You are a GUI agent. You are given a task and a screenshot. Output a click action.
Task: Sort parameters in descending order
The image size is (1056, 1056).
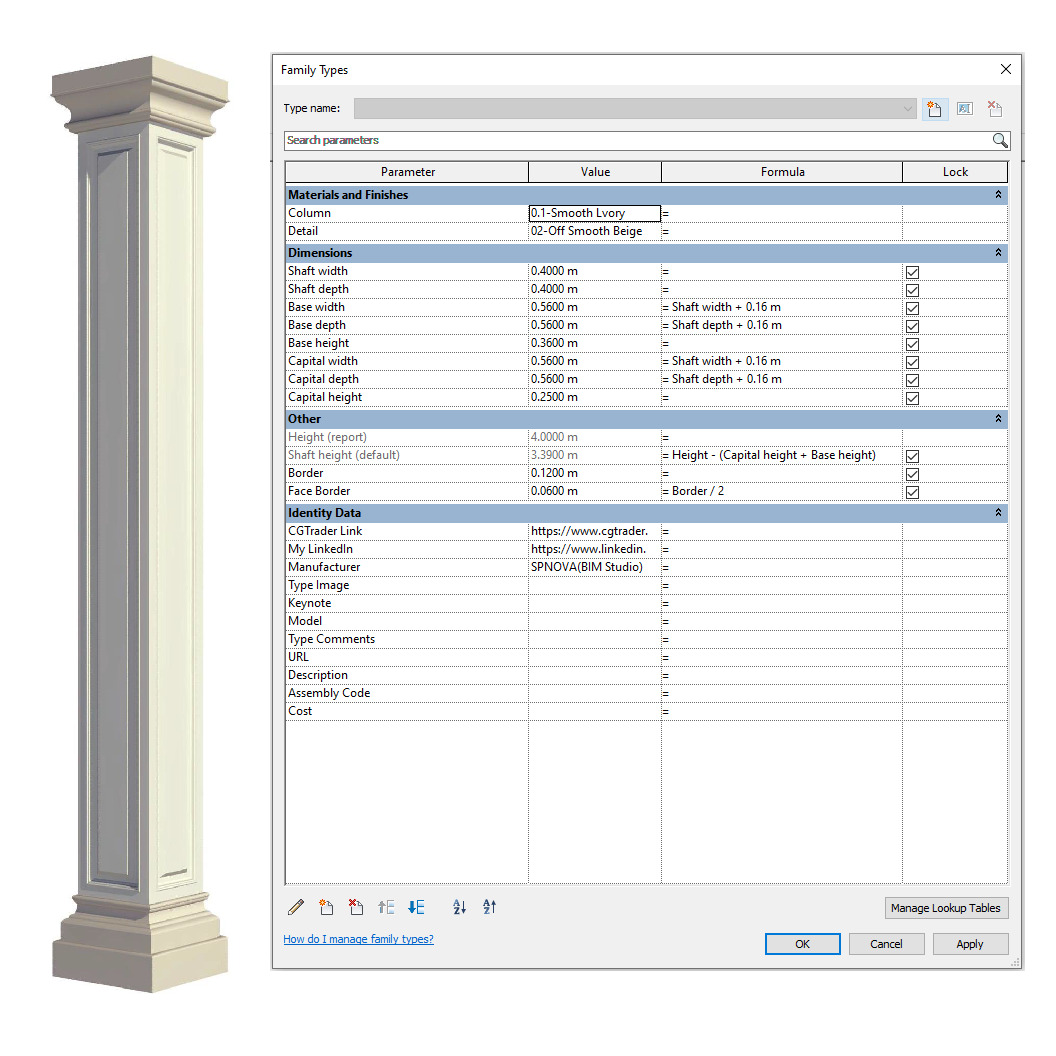(490, 907)
